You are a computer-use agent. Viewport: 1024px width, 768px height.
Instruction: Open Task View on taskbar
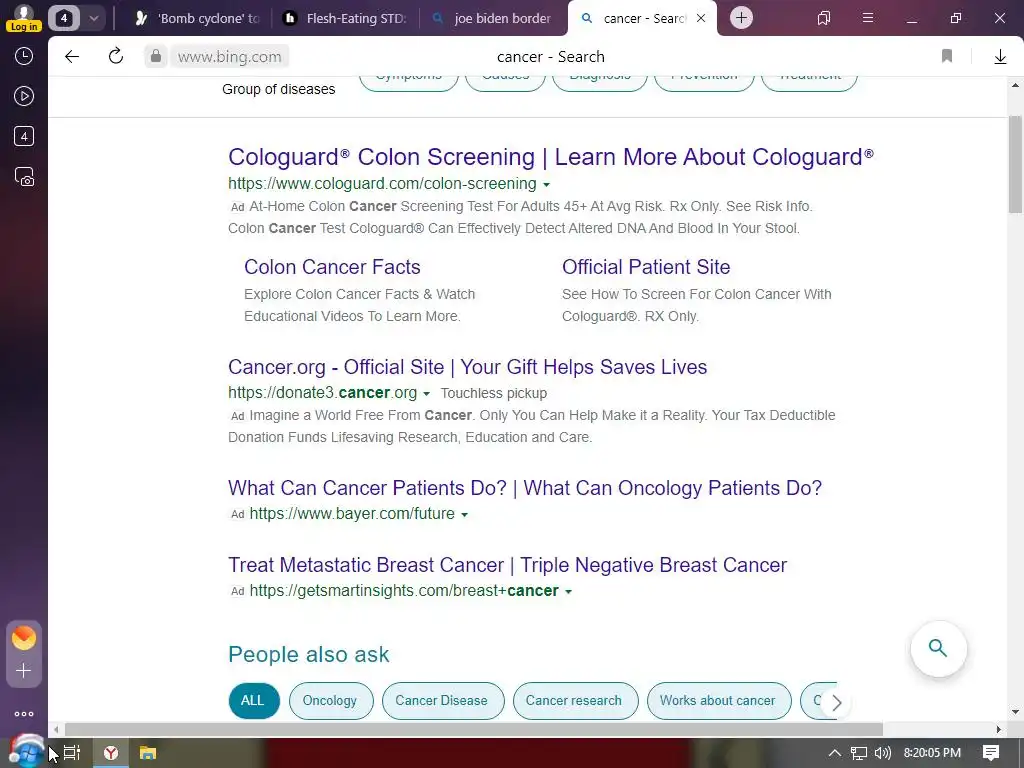click(x=72, y=753)
